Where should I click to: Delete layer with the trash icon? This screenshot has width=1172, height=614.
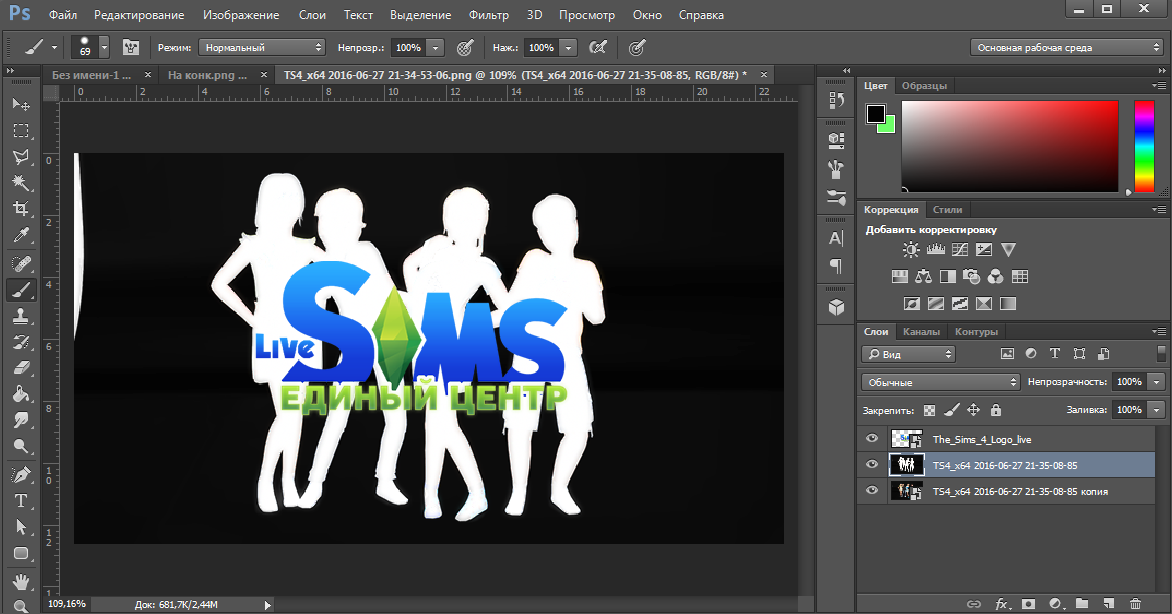point(1135,604)
